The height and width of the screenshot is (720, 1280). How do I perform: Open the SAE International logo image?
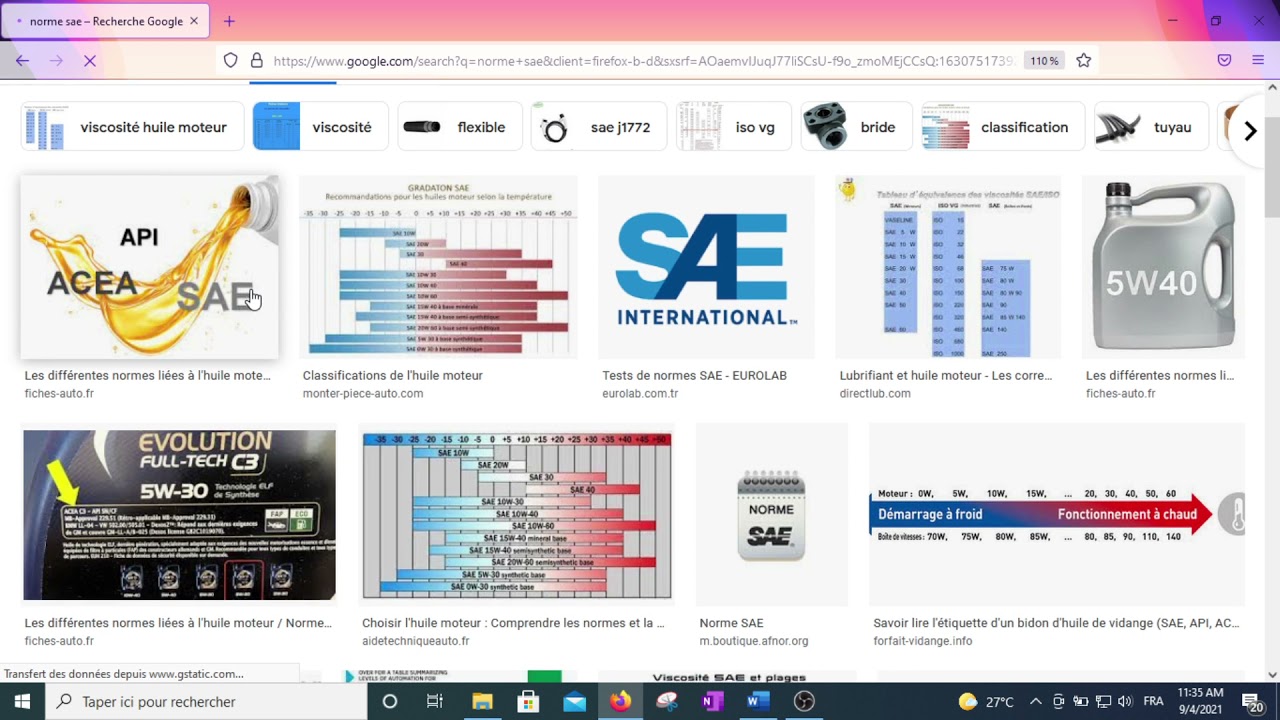click(x=706, y=266)
